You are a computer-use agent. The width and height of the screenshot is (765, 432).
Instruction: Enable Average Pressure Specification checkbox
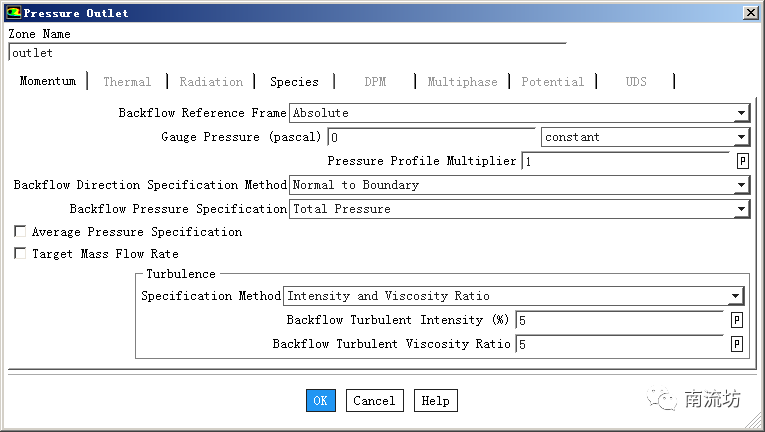coord(20,232)
